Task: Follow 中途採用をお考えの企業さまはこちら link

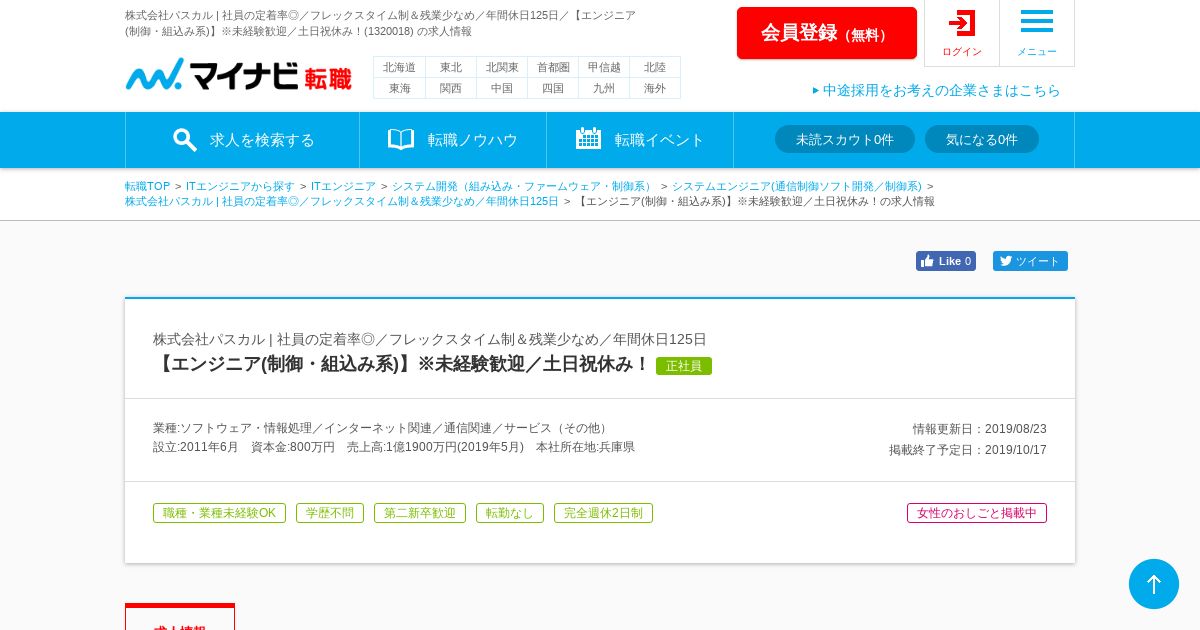Action: 936,90
